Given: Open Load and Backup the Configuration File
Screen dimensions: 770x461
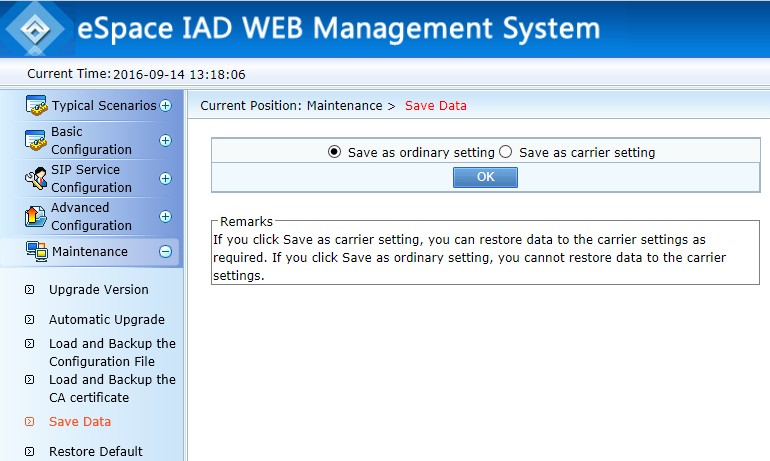Looking at the screenshot, I should tap(112, 352).
